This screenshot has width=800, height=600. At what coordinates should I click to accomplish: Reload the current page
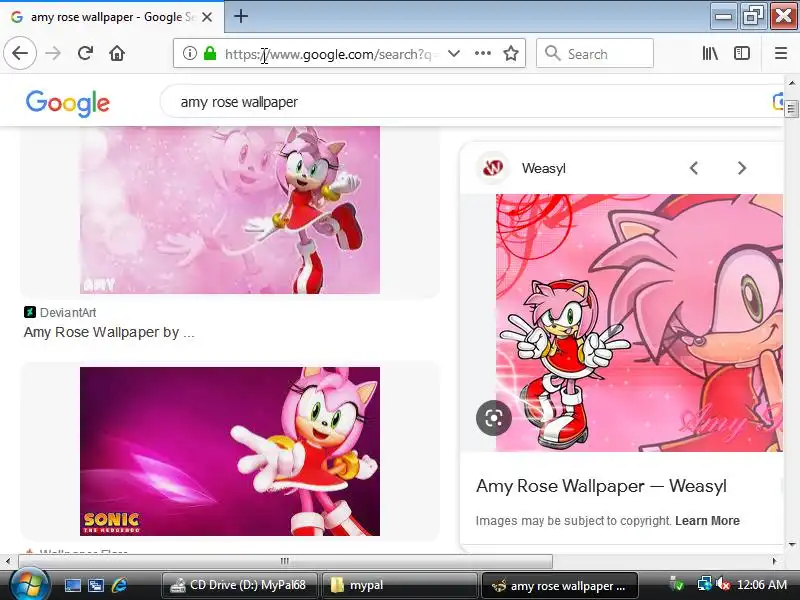[85, 53]
